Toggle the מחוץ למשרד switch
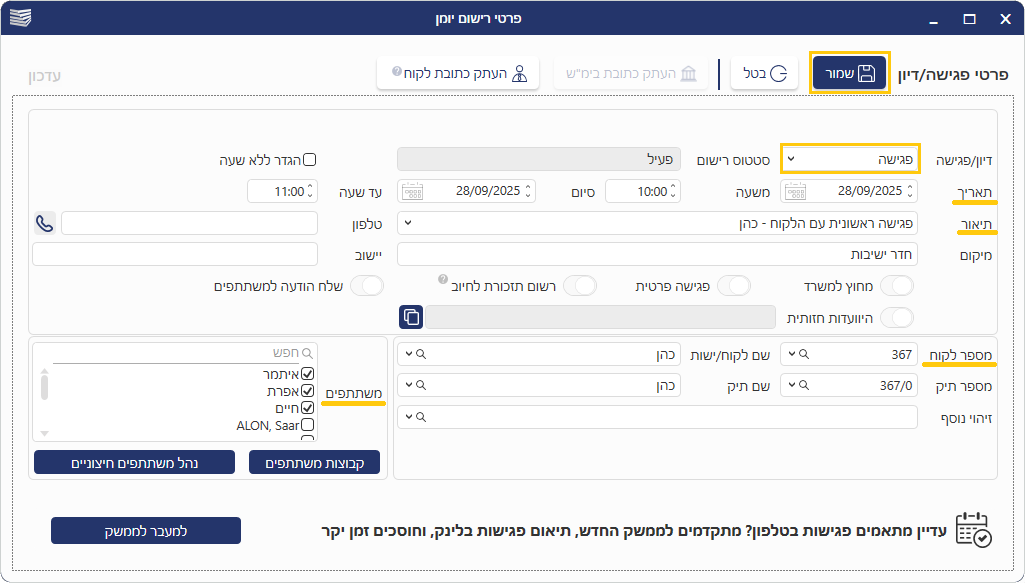The image size is (1025, 583). (x=897, y=286)
